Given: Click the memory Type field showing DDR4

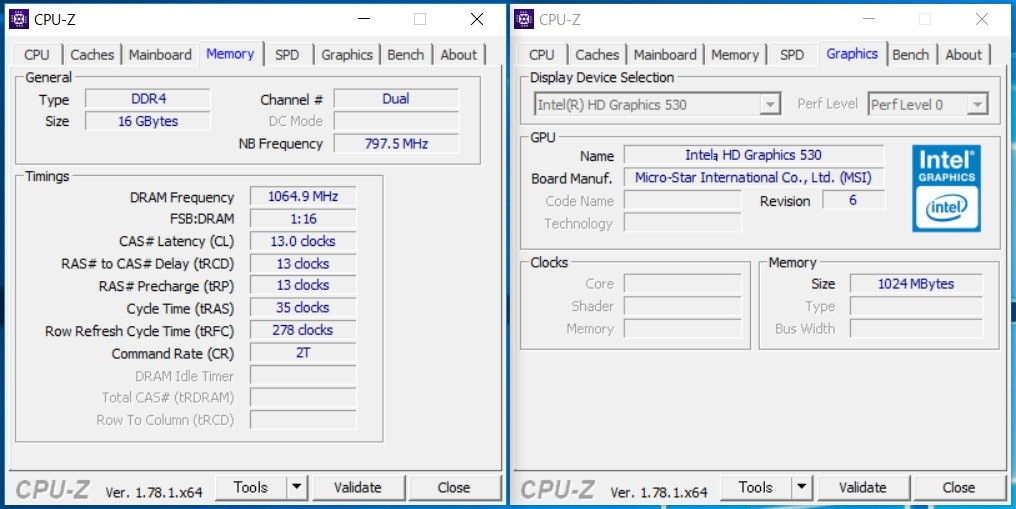Looking at the screenshot, I should tap(148, 98).
